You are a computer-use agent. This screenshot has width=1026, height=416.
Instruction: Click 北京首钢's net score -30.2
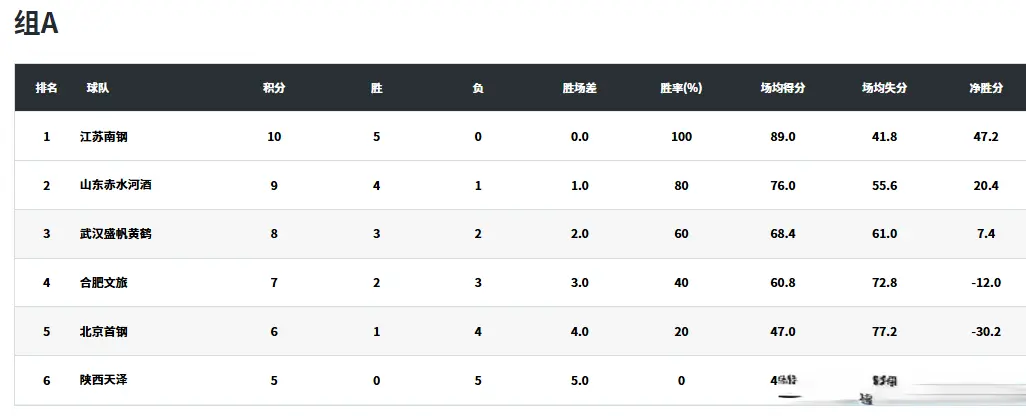tap(986, 332)
